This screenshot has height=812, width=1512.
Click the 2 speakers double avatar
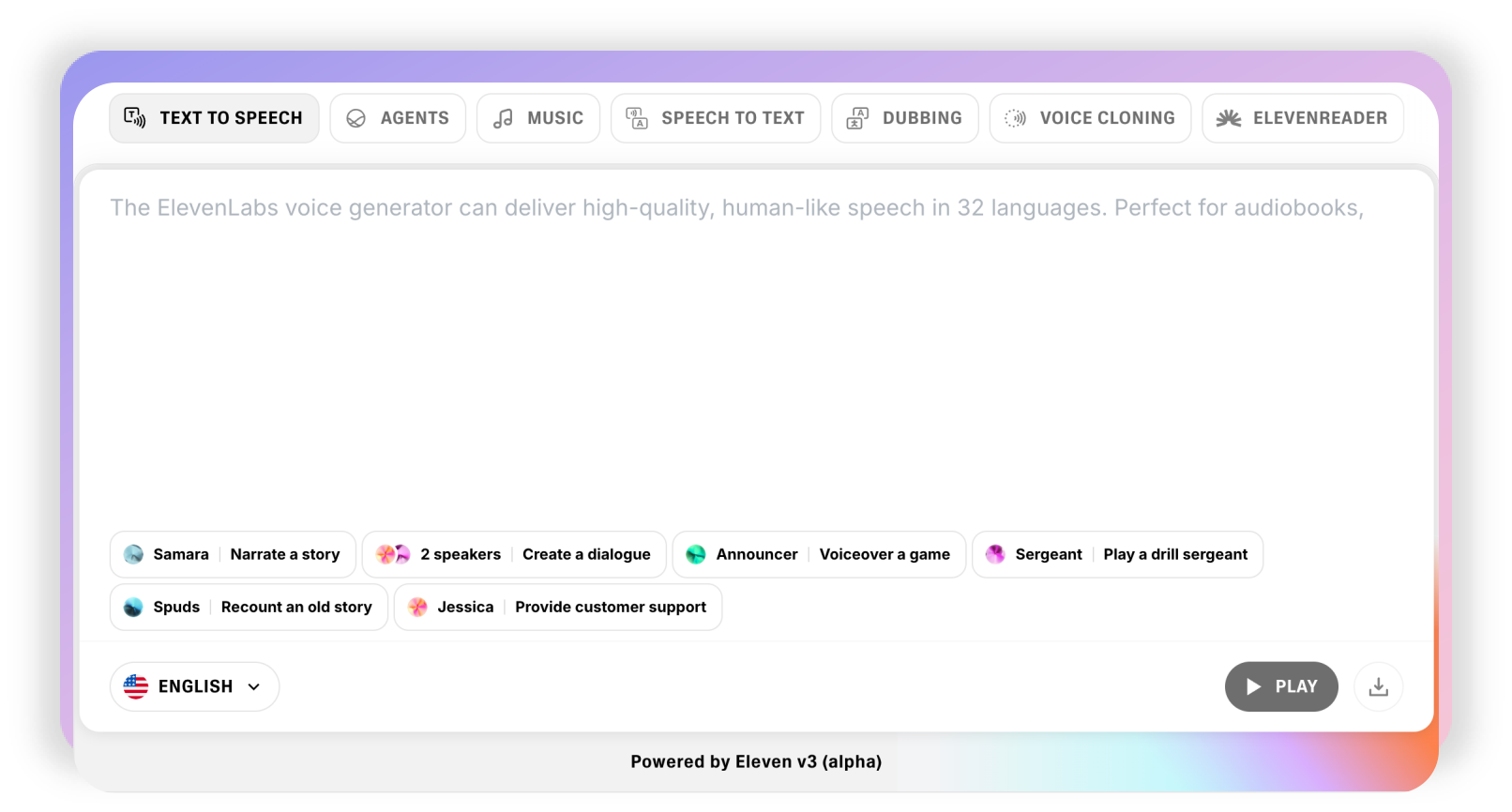click(x=393, y=554)
